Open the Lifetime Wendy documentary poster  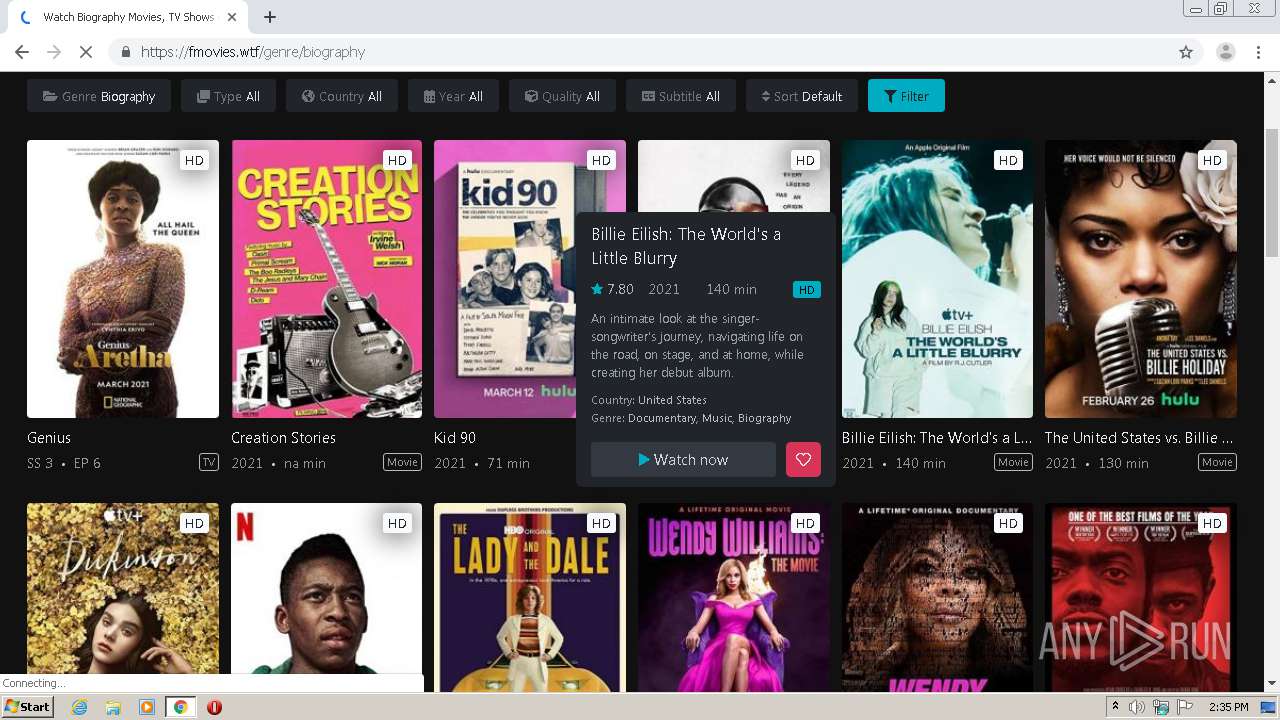tap(937, 597)
